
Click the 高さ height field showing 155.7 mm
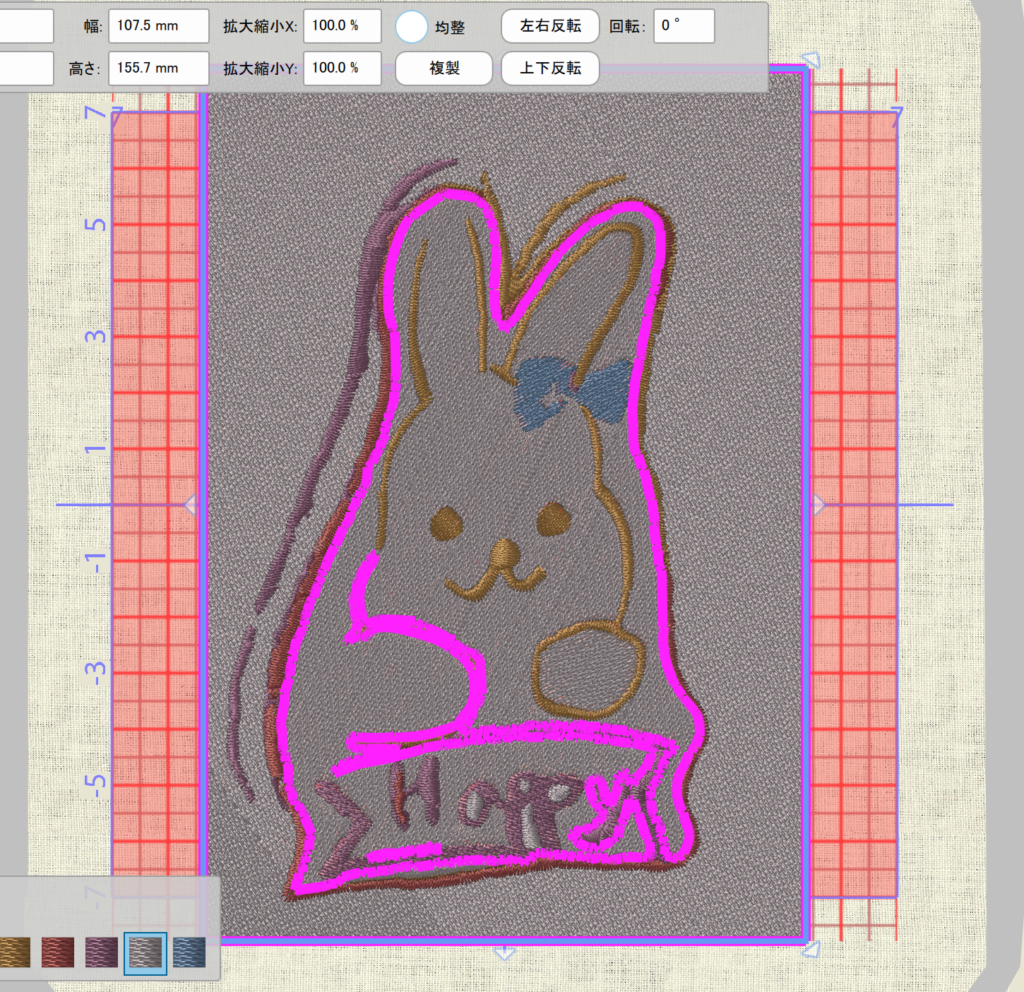click(x=158, y=69)
